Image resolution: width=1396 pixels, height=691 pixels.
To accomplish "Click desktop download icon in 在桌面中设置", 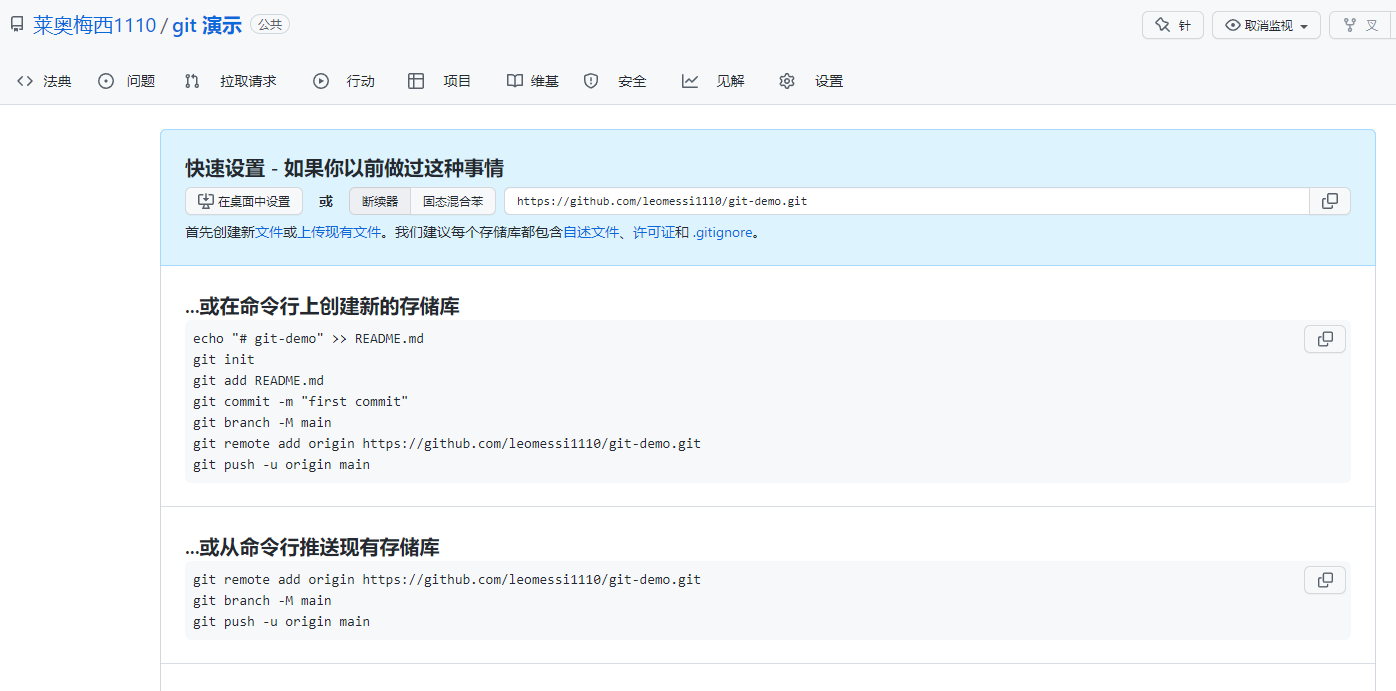I will (205, 201).
